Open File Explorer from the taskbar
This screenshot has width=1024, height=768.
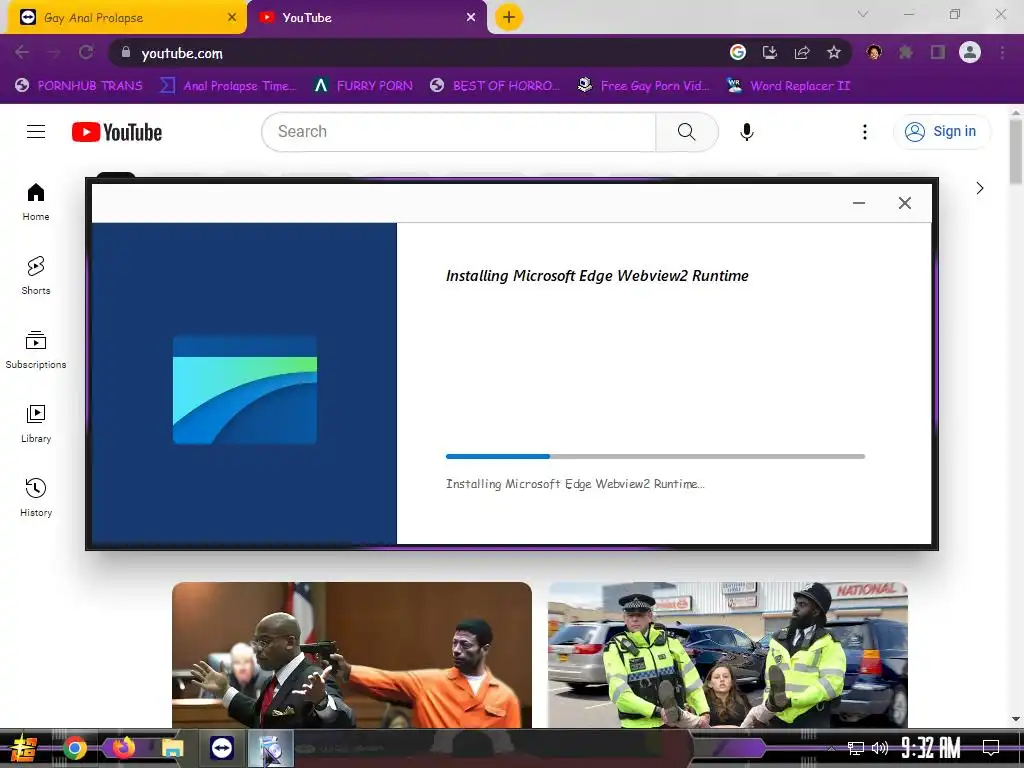pyautogui.click(x=172, y=748)
